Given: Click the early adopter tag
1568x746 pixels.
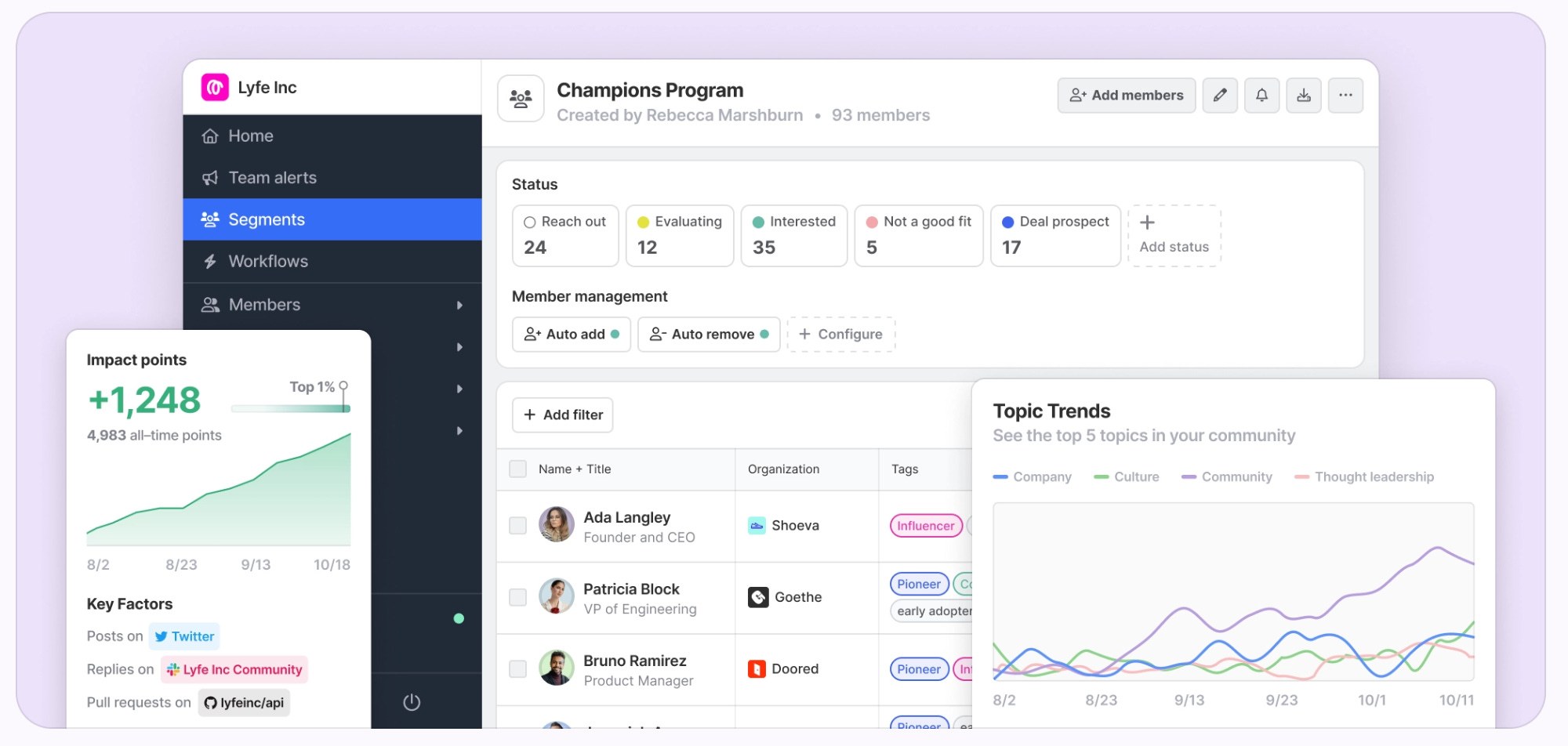Looking at the screenshot, I should [x=932, y=611].
